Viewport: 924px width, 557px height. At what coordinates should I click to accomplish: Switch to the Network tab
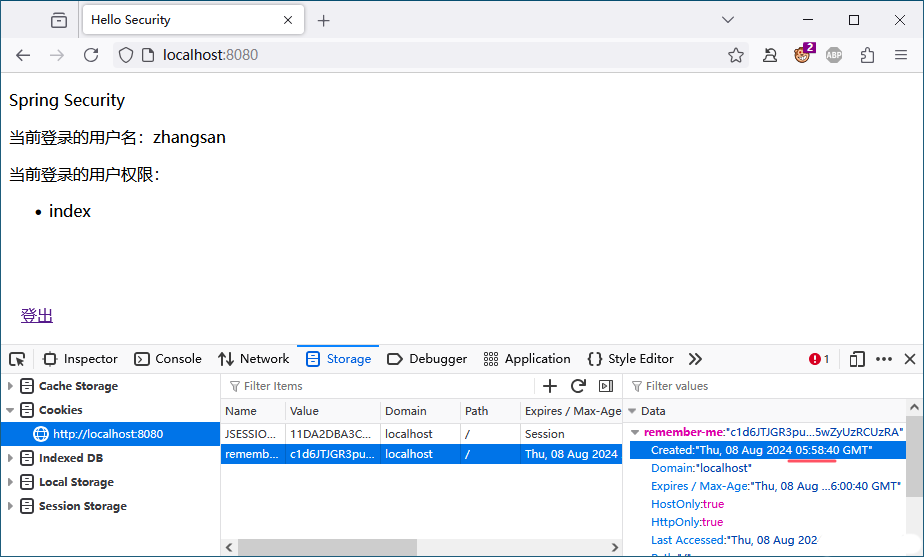click(x=253, y=359)
